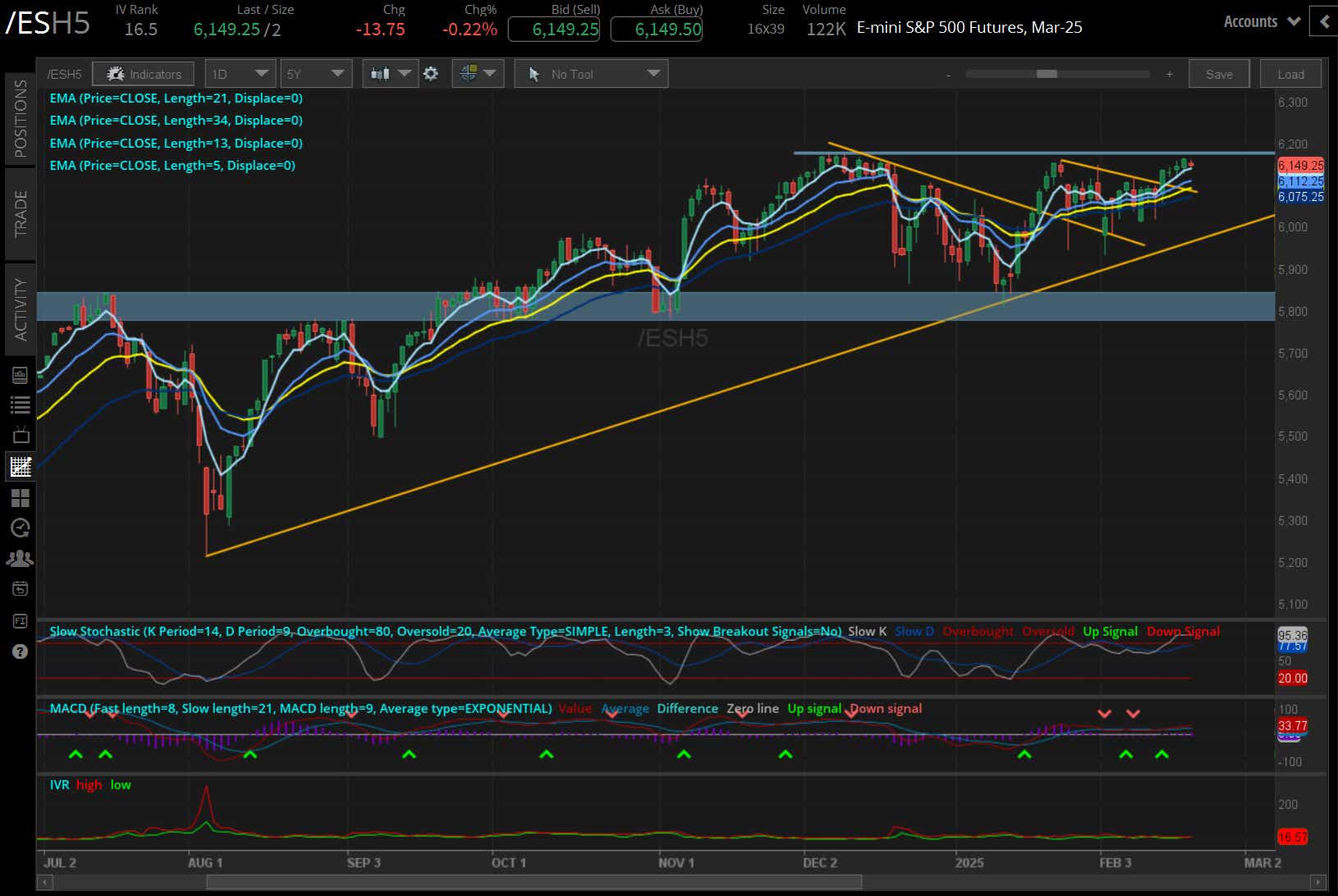Open the 5Y time range dropdown

point(316,73)
